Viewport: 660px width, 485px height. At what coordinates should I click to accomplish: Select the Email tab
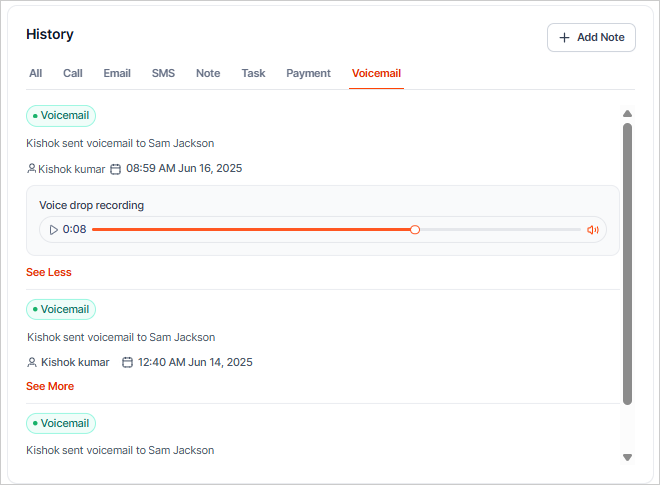pos(117,73)
